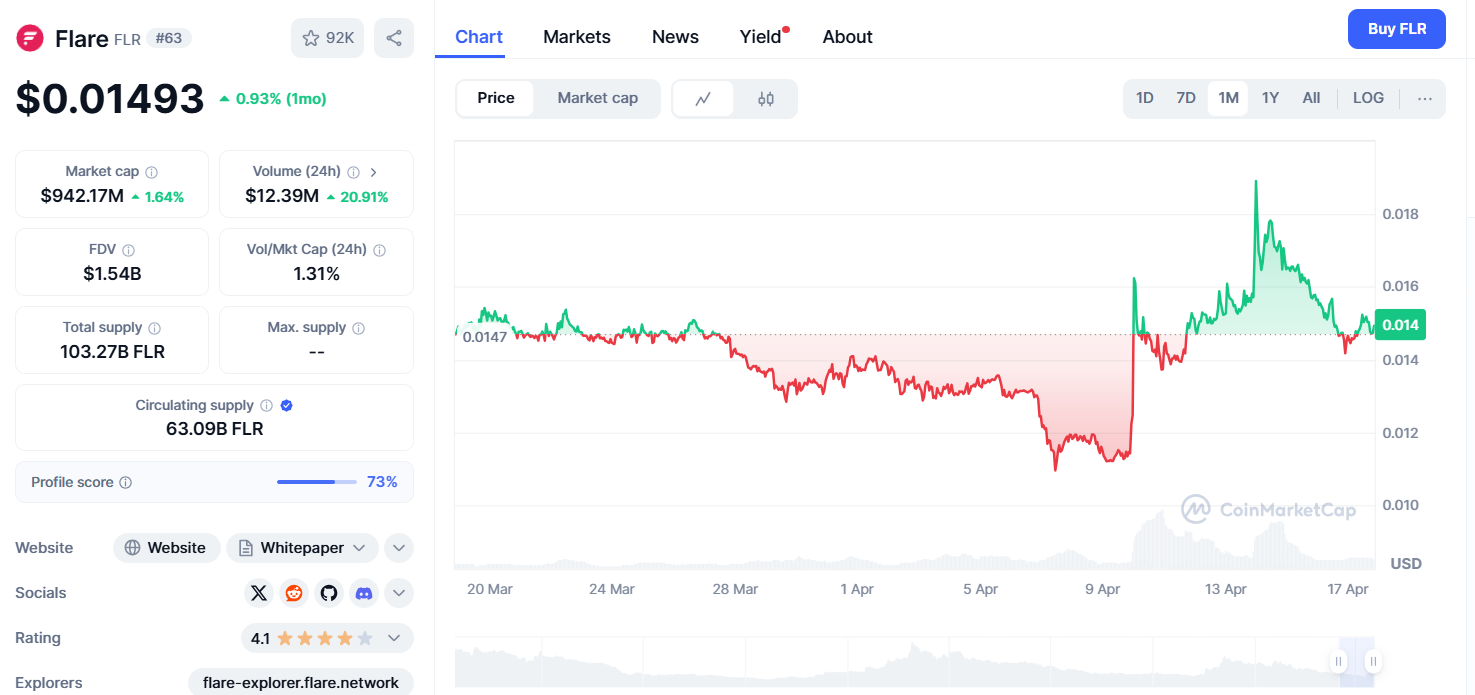Viewport: 1475px width, 695px height.
Task: Toggle chart to Price view
Action: 496,98
